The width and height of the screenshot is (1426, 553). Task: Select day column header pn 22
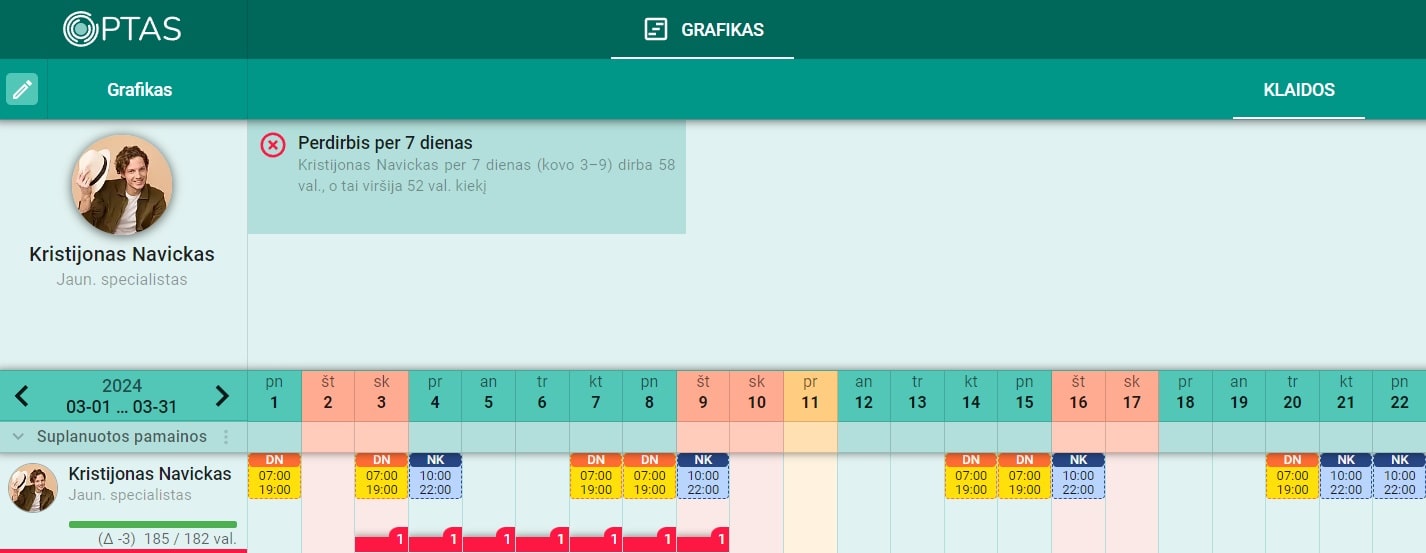click(1399, 396)
